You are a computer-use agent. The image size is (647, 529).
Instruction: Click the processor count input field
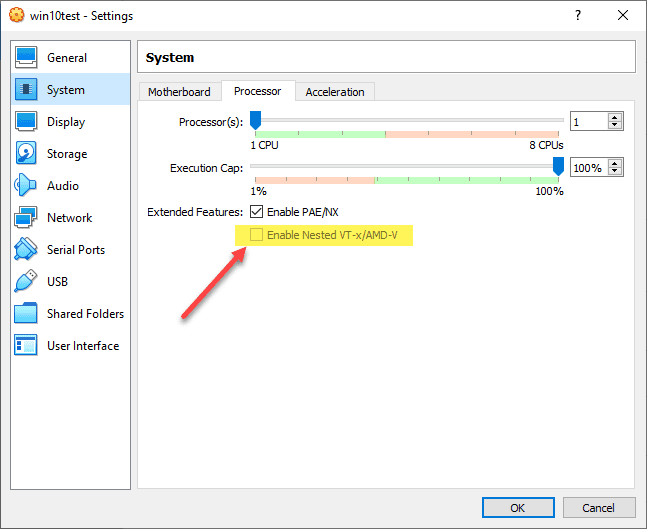589,121
